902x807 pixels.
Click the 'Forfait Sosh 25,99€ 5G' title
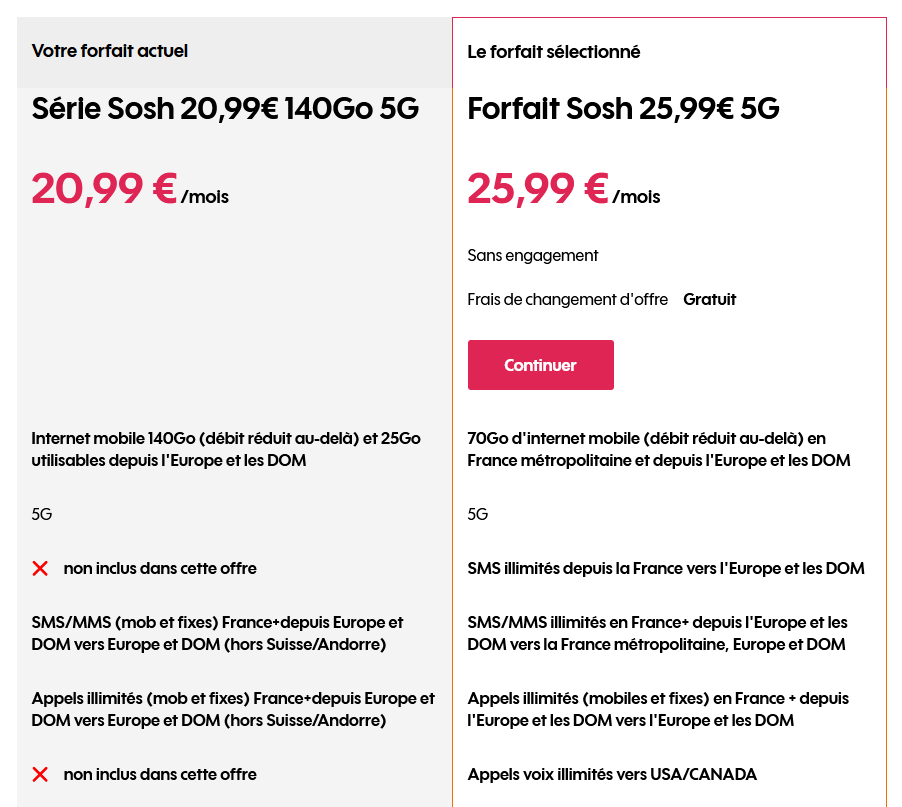tap(623, 109)
